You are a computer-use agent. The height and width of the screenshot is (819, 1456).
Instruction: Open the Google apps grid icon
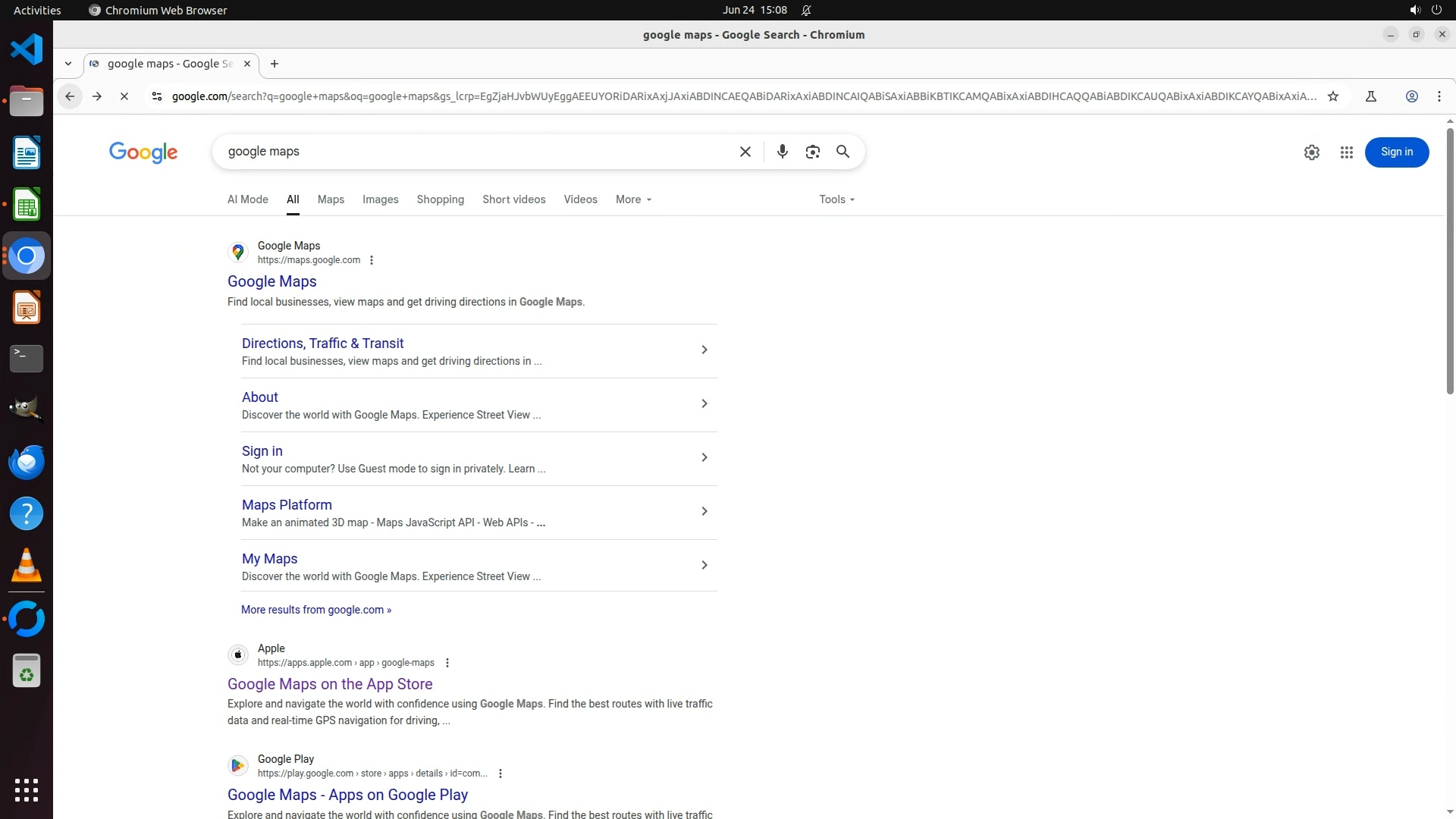(x=1346, y=152)
